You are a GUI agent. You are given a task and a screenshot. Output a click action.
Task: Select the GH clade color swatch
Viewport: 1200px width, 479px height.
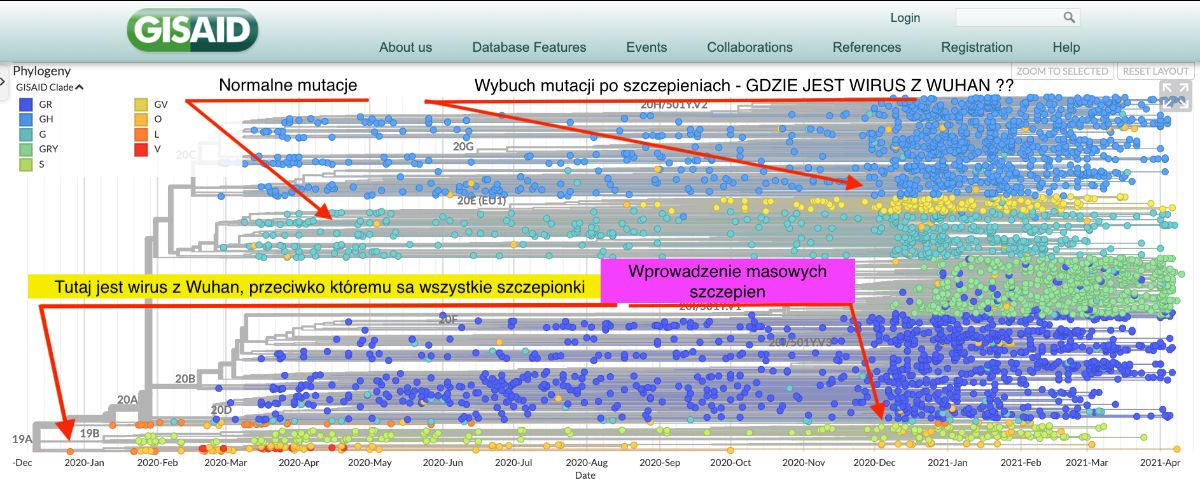[24, 119]
